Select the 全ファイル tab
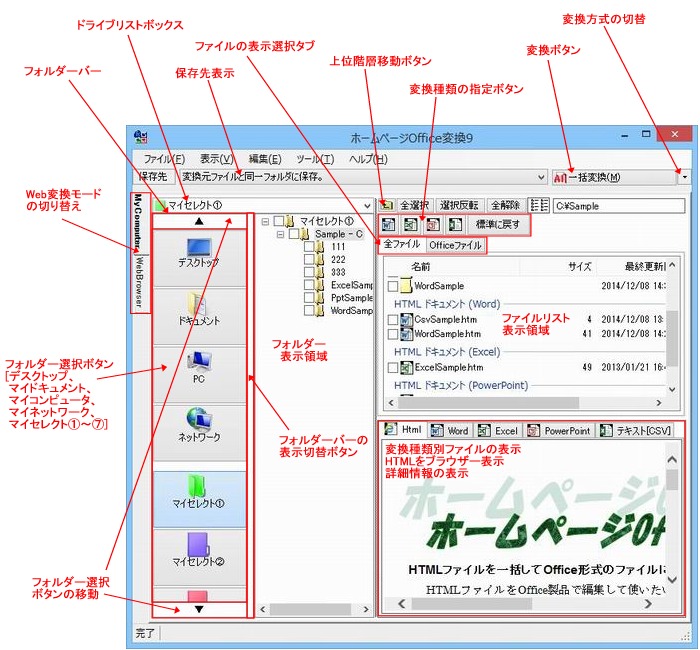This screenshot has height=650, width=700. pyautogui.click(x=402, y=244)
